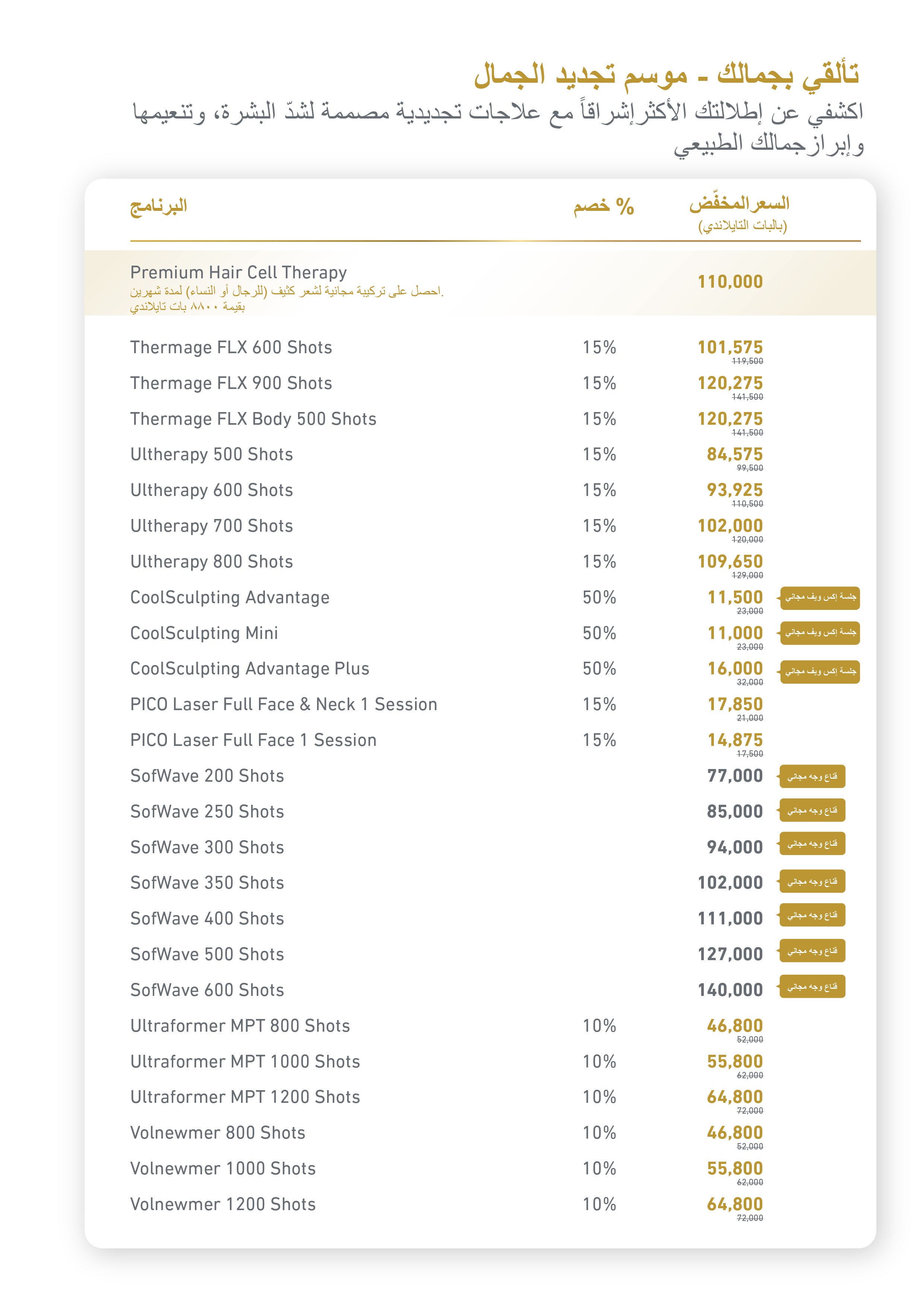Viewport: 924px width, 1307px height.
Task: Click the free badge beside CoolSculpting Mini price
Action: point(819,633)
